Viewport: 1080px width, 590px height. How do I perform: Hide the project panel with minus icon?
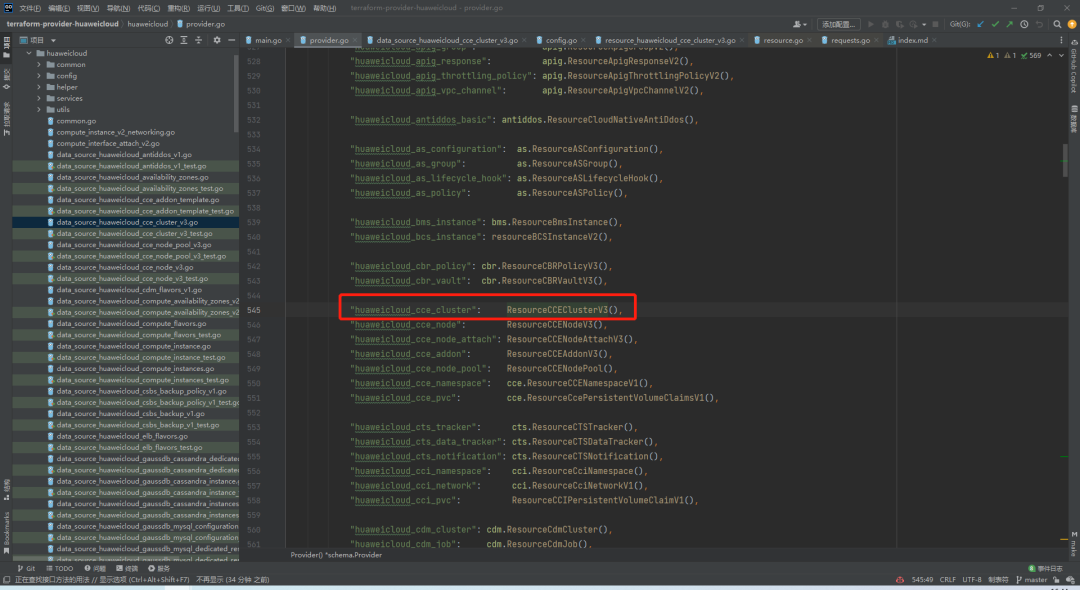[x=231, y=40]
